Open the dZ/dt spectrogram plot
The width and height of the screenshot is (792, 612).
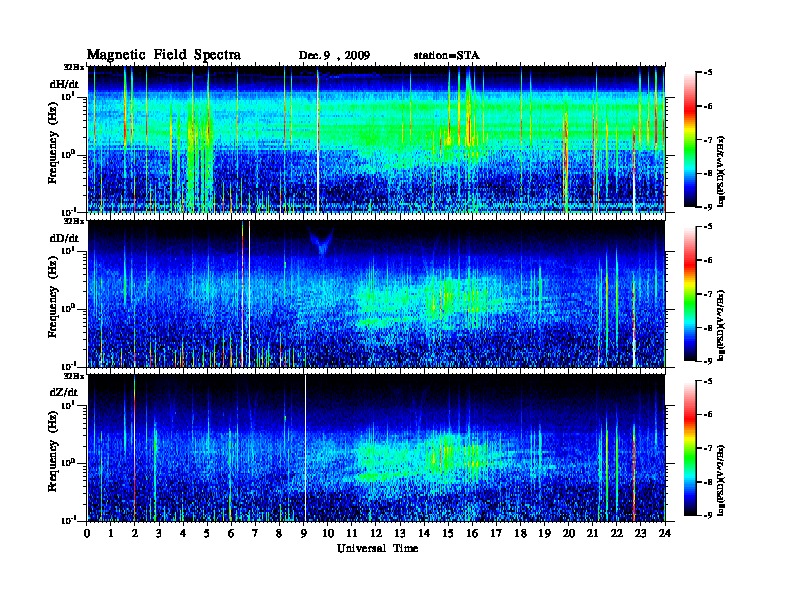(x=376, y=448)
